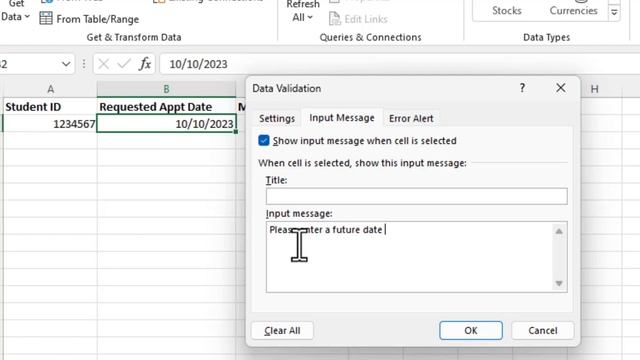Click the formula bar cancel X icon
640x360 pixels.
pos(104,64)
